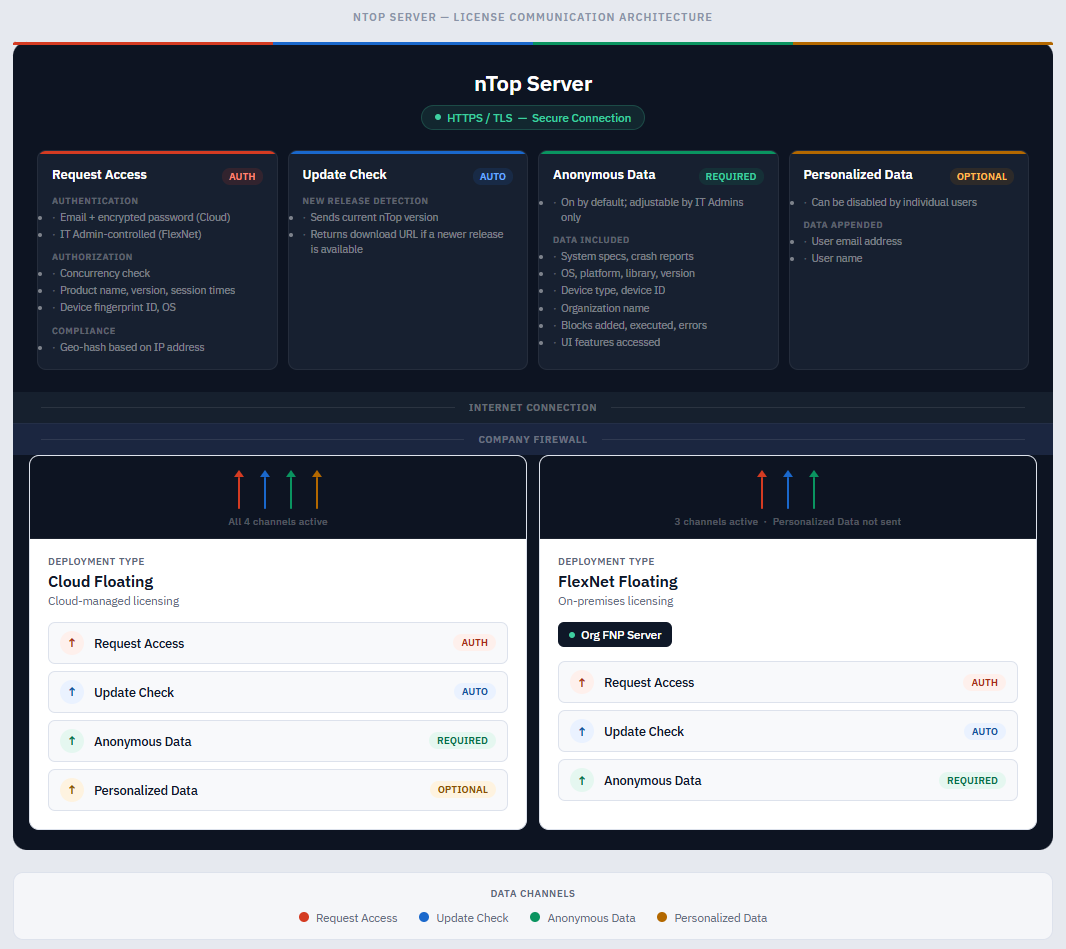Click 'Geo-hash based on IP address' bullet
This screenshot has height=949, width=1066.
point(132,347)
